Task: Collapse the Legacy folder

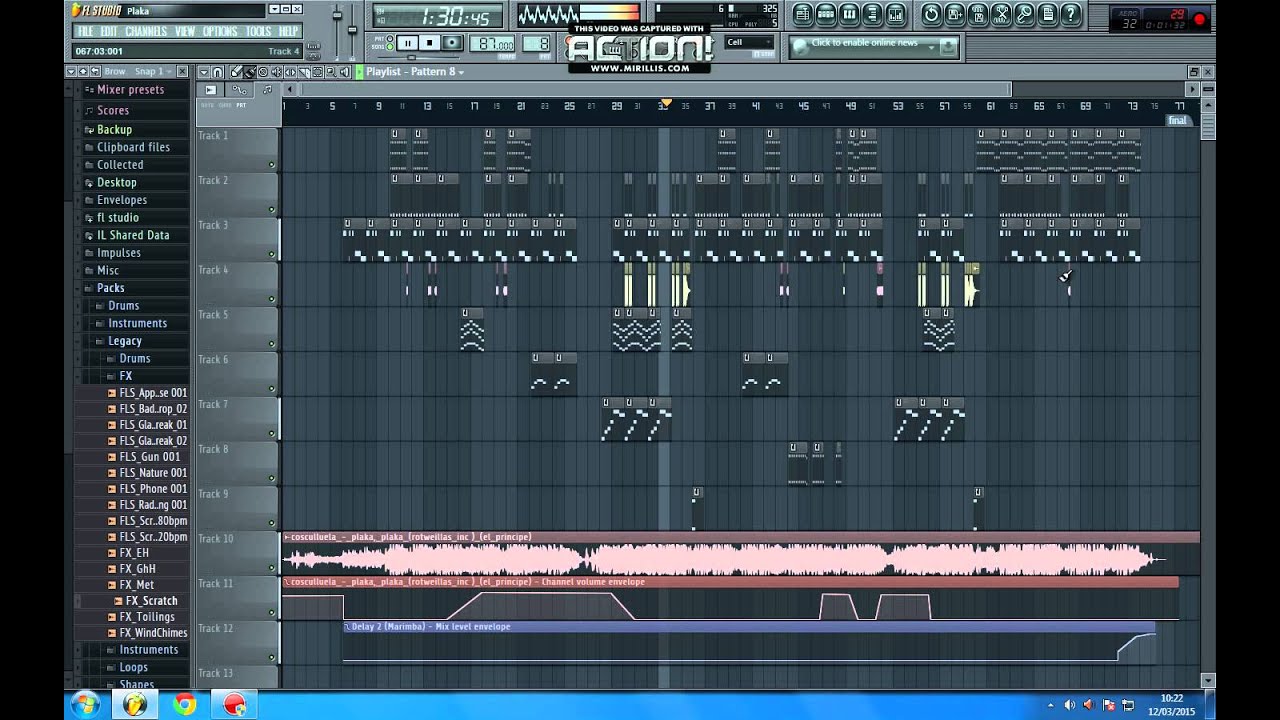Action: point(124,341)
